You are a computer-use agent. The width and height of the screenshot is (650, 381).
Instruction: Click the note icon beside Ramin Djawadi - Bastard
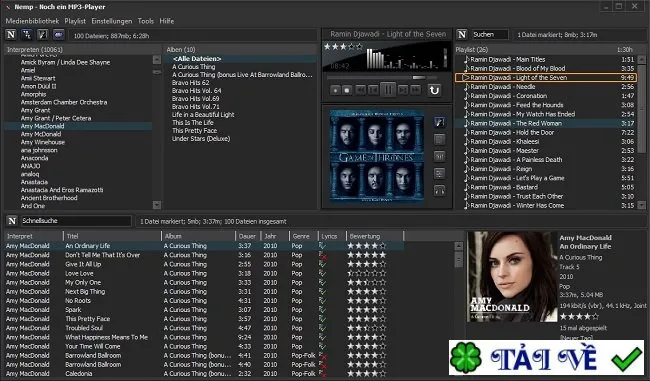[x=466, y=187]
